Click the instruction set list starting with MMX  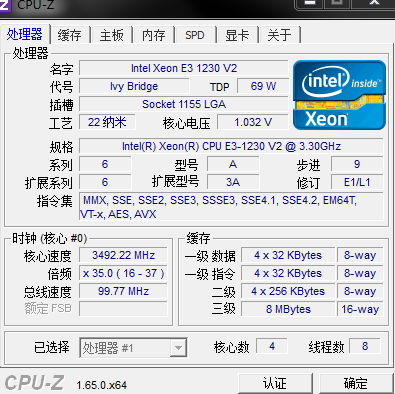click(231, 207)
